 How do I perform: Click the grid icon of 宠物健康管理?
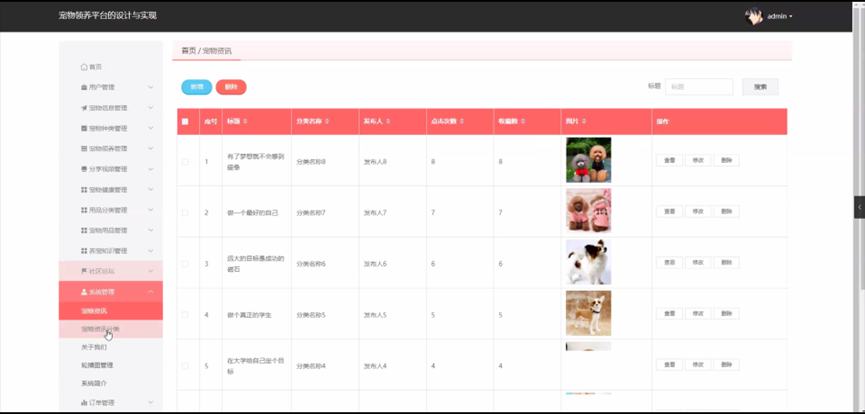(84, 189)
